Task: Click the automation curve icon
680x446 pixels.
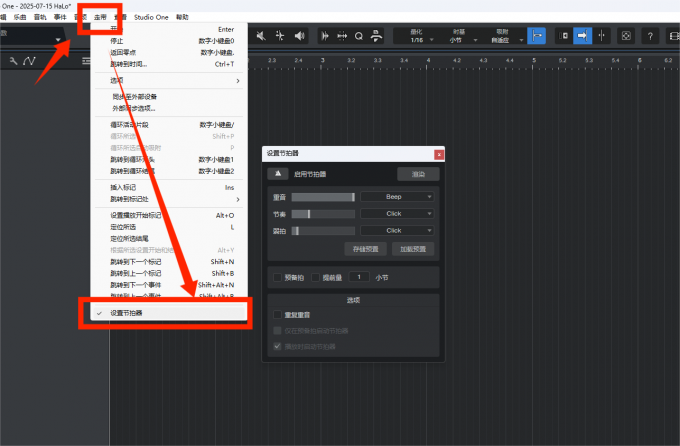Action: [29, 61]
